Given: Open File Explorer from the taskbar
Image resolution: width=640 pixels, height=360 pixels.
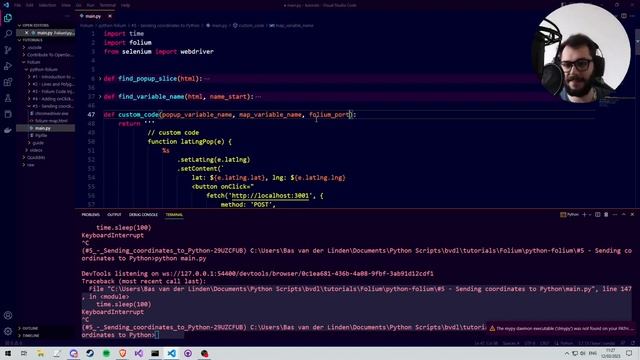Looking at the screenshot, I should [x=40, y=353].
